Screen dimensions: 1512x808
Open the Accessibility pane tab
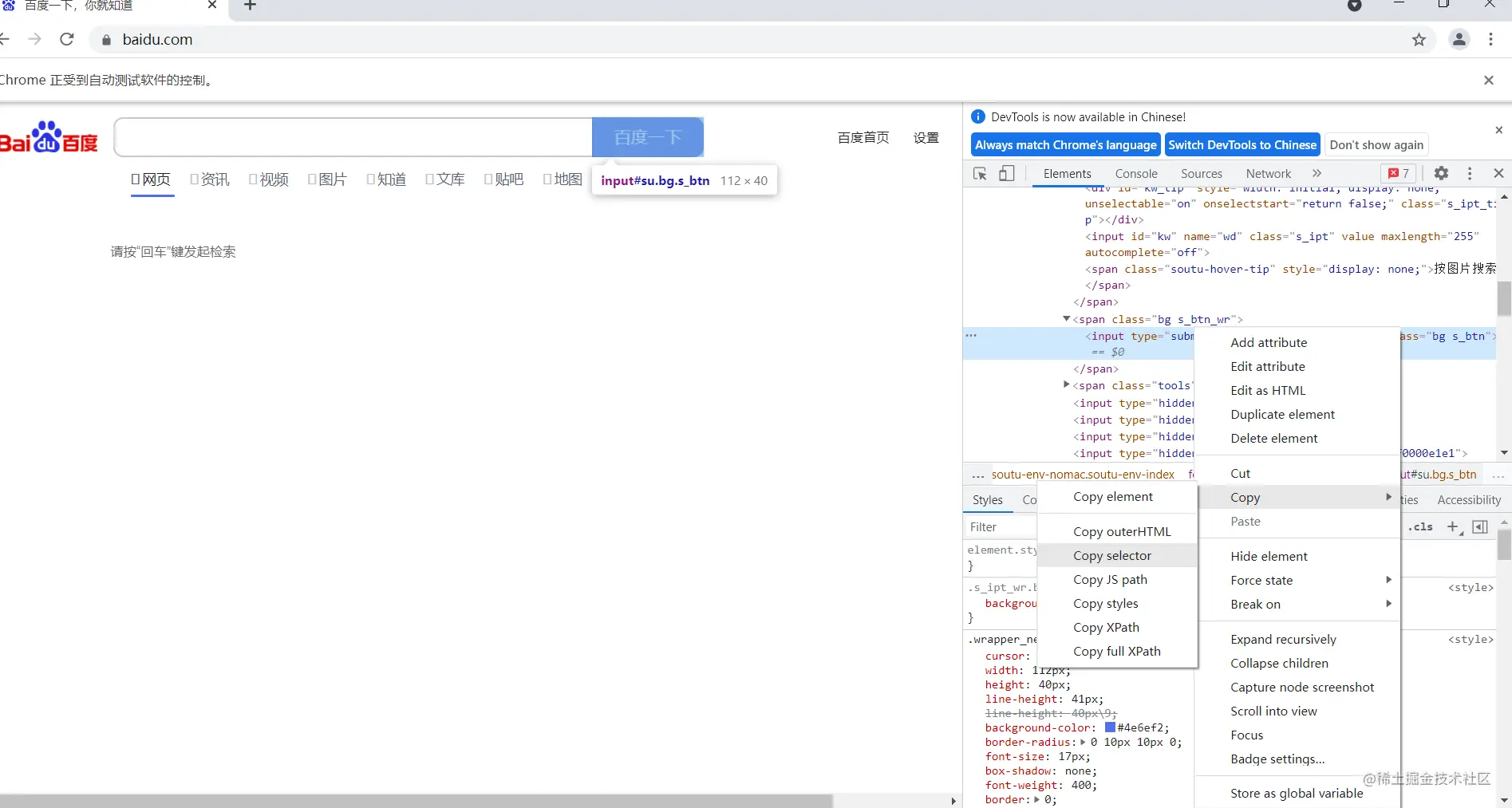click(x=1469, y=500)
